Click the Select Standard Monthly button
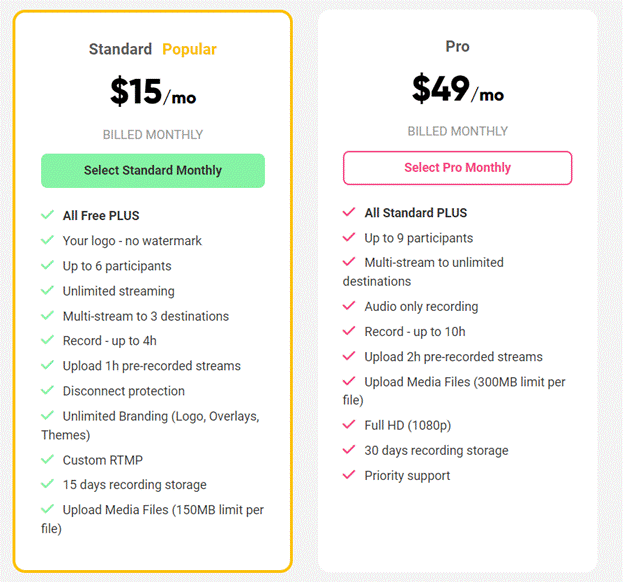The height and width of the screenshot is (582, 624). click(153, 171)
